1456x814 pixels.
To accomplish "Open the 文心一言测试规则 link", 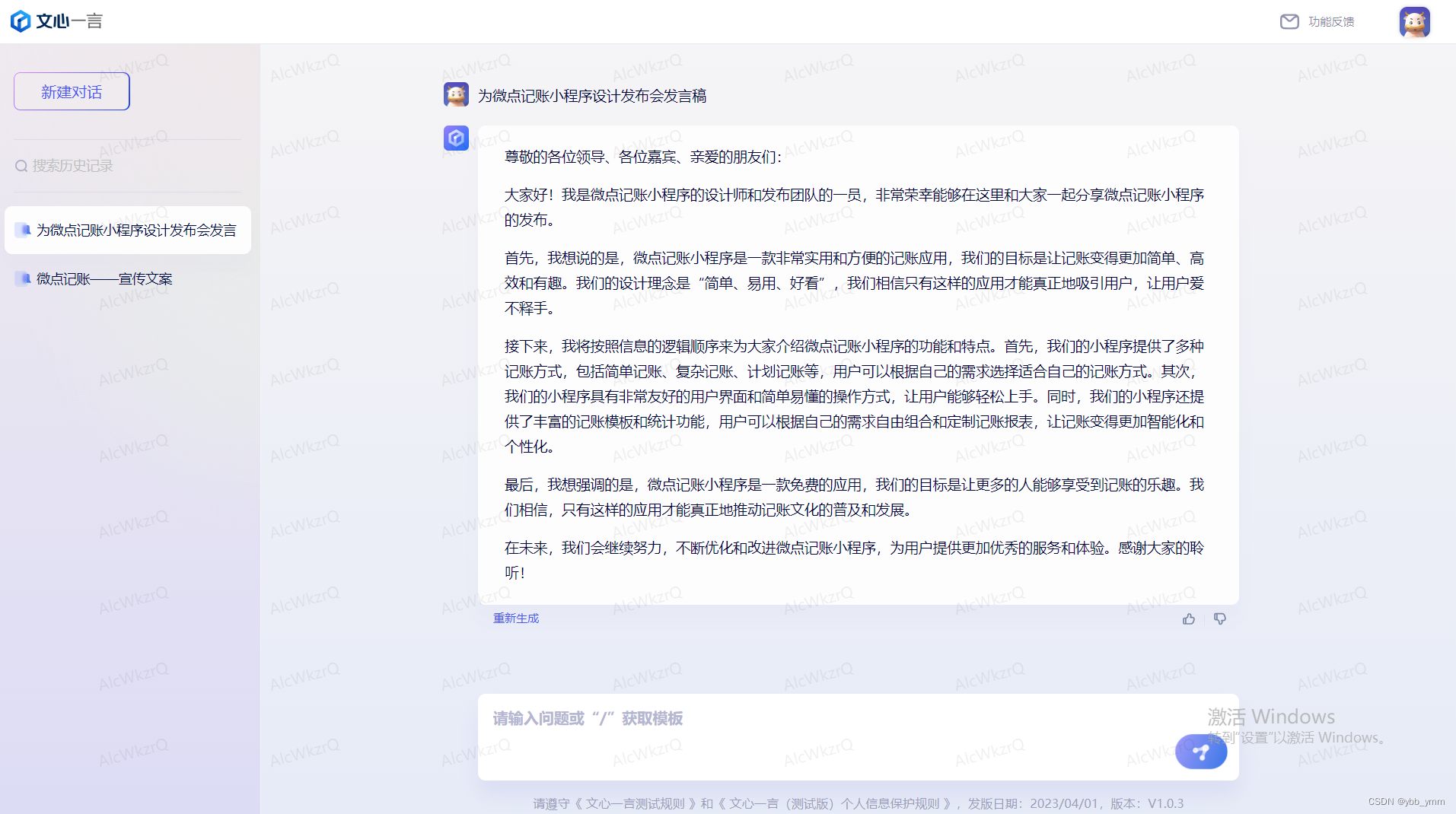I will point(635,803).
